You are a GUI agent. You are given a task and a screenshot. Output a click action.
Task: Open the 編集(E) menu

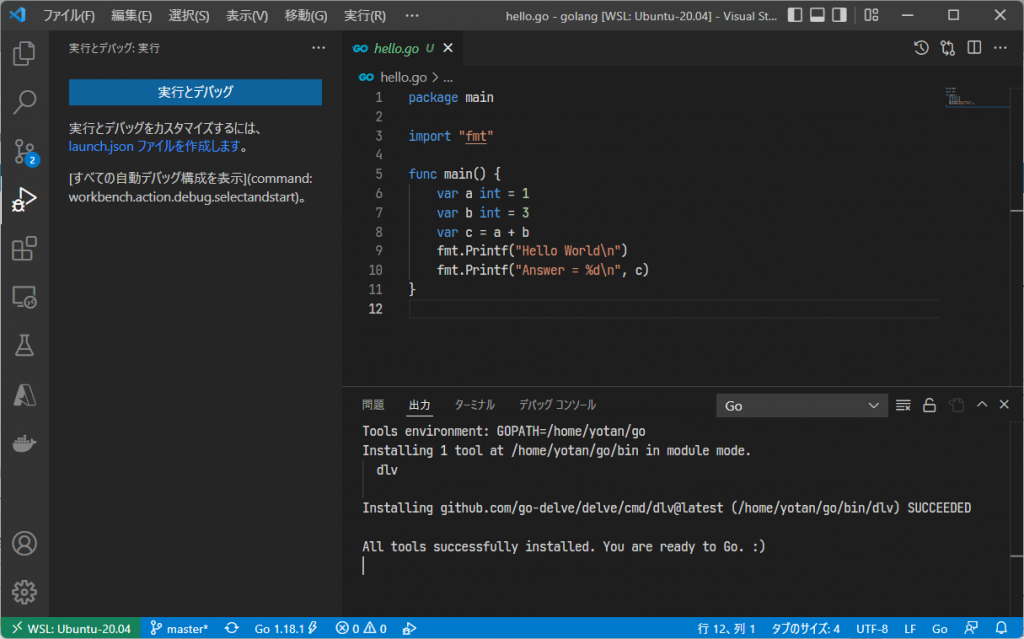click(131, 15)
